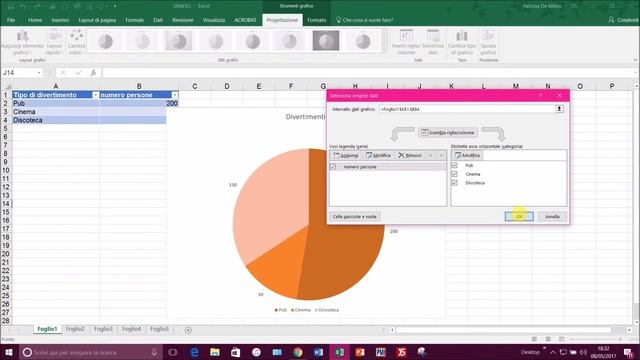
Task: Uncheck the Discoteca category checkbox
Action: pyautogui.click(x=454, y=182)
